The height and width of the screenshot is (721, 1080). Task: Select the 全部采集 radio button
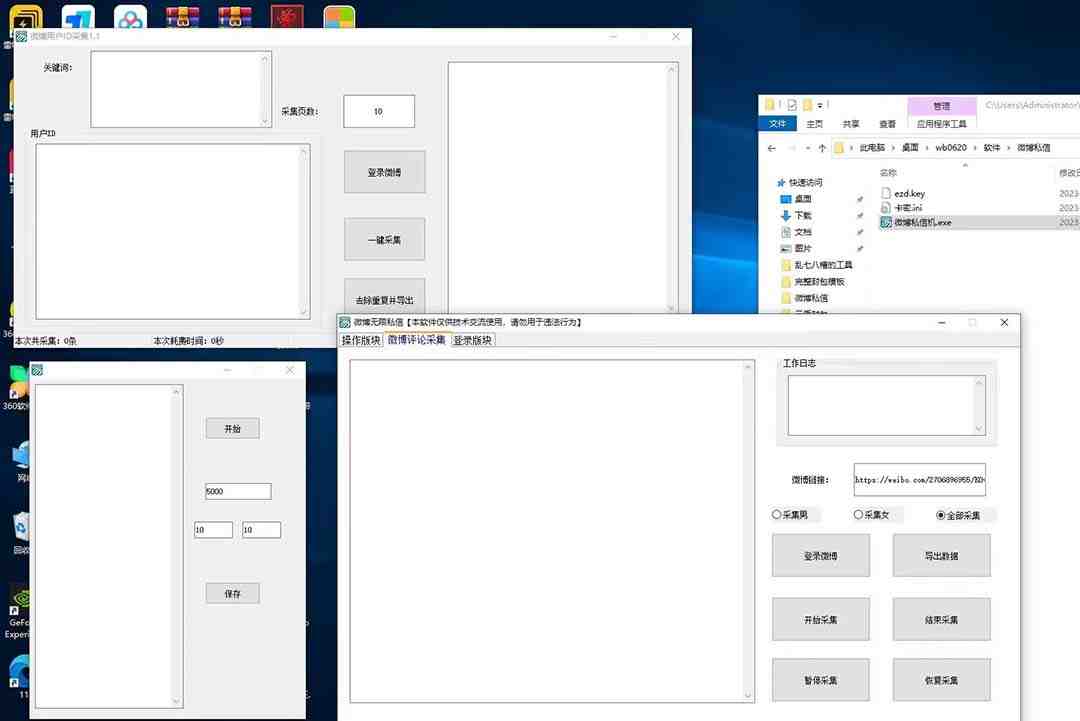[940, 515]
